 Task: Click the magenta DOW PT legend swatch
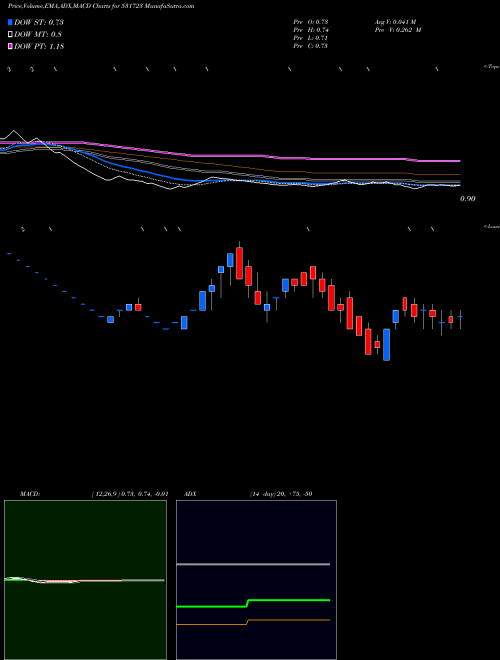(10, 47)
